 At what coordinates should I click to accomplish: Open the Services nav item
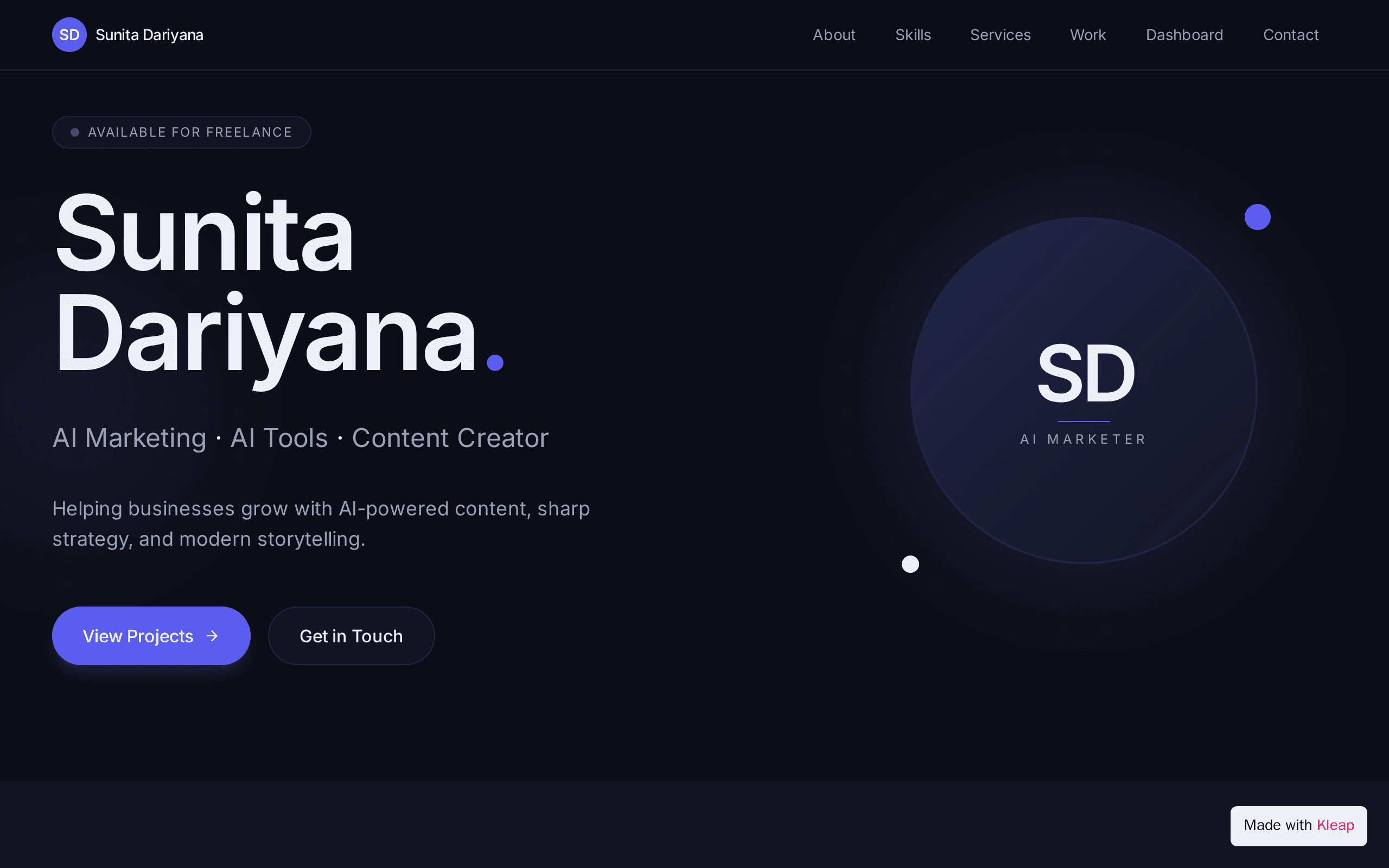[1000, 35]
